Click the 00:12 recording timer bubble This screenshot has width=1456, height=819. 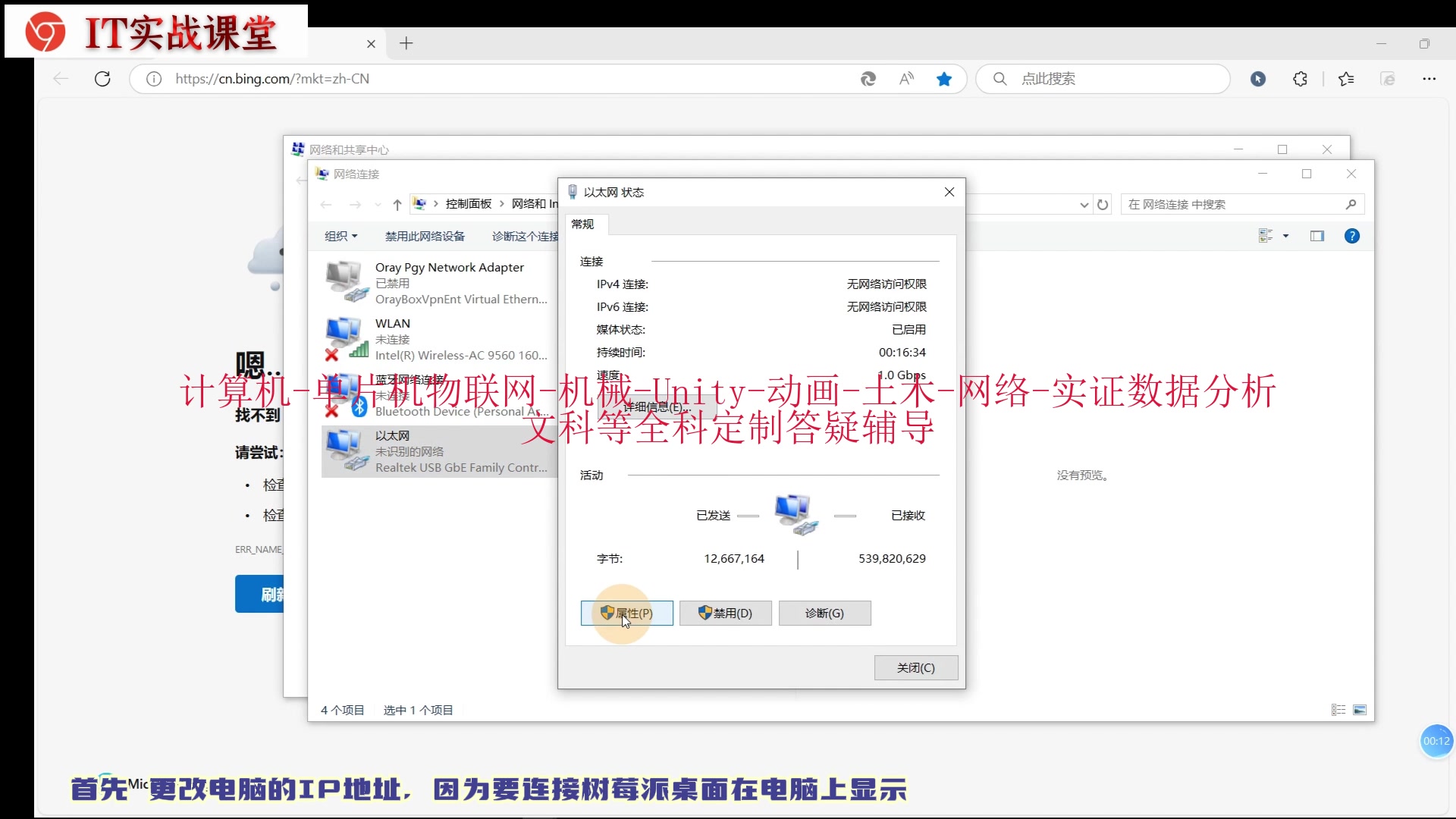click(1436, 741)
